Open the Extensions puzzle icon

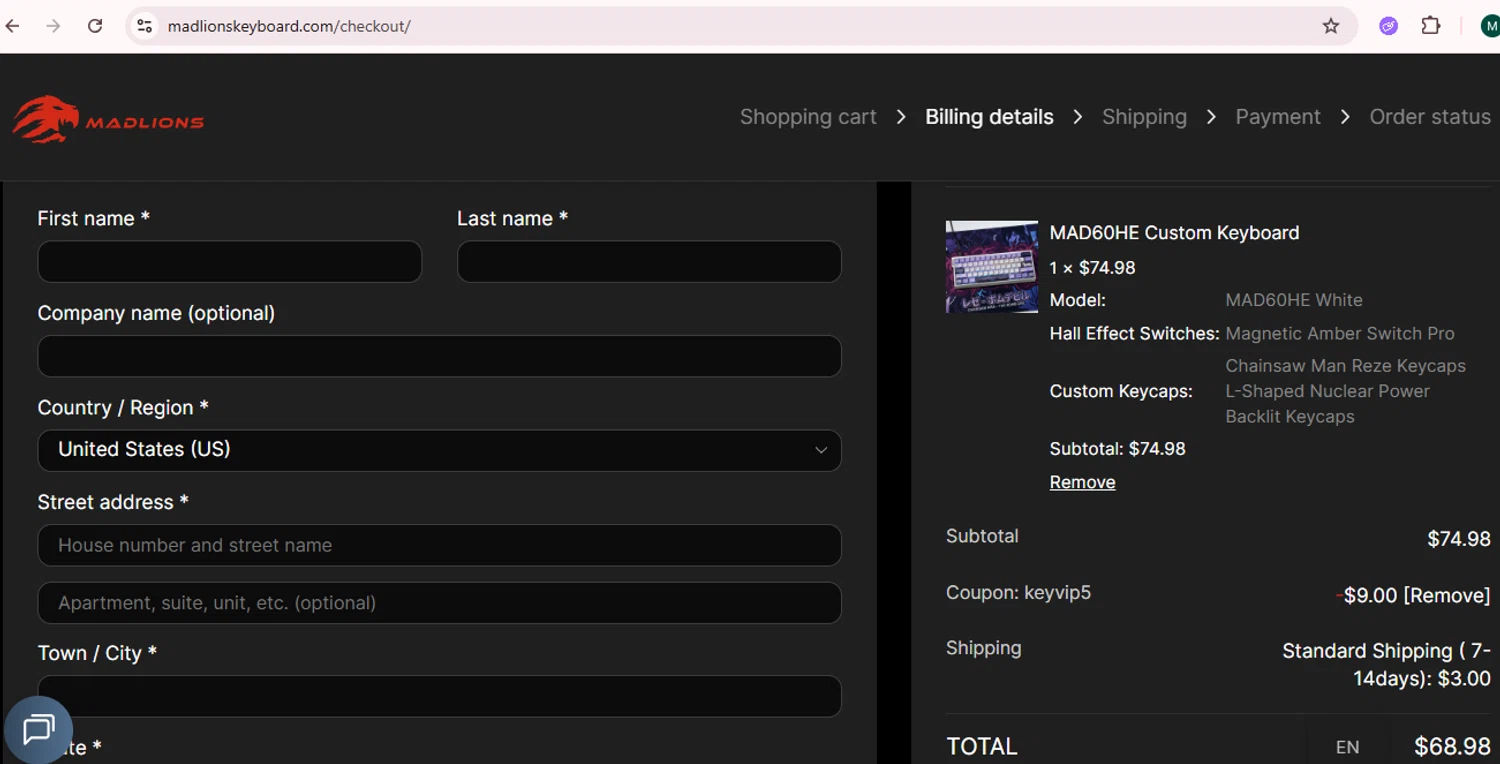click(x=1431, y=26)
